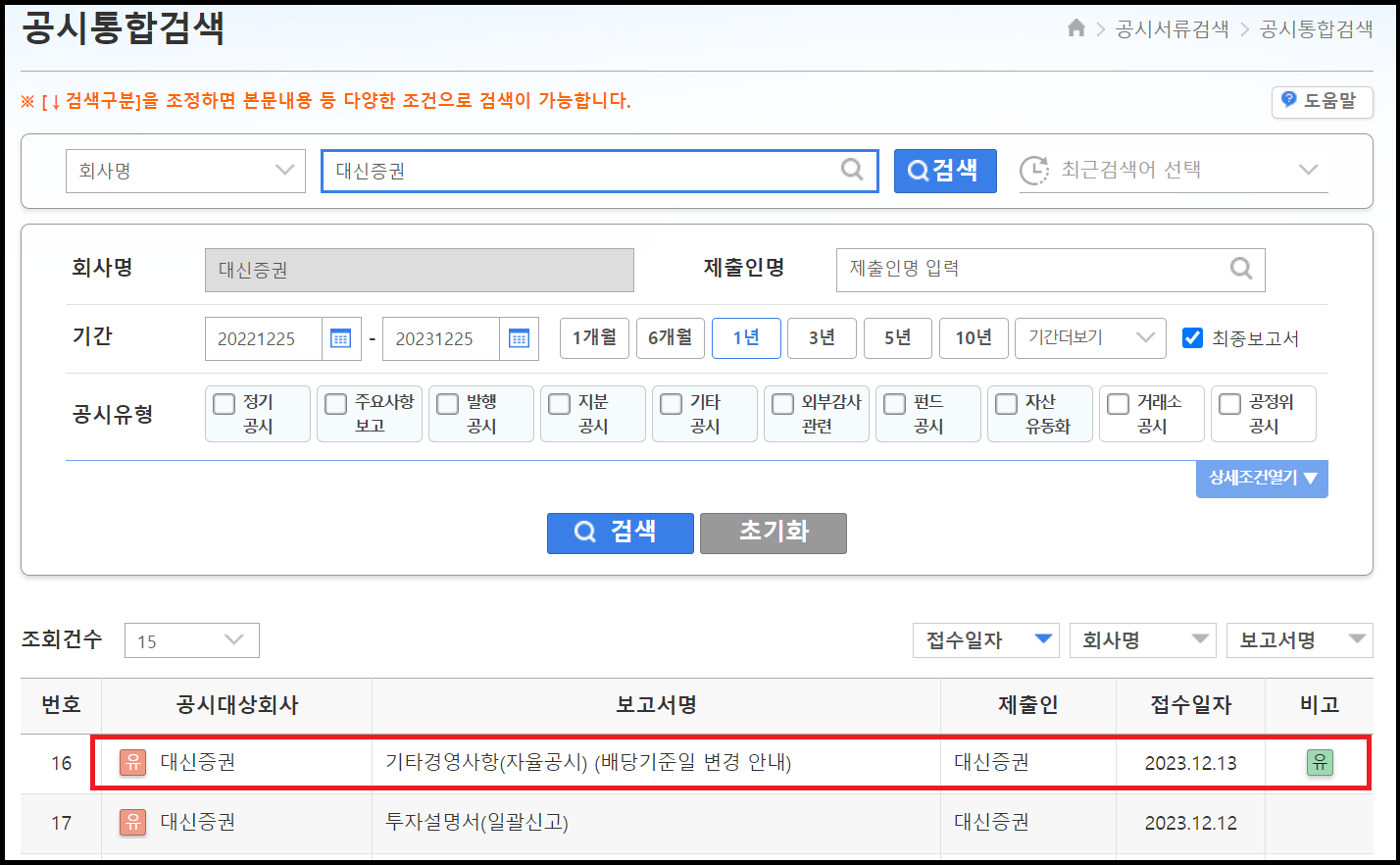The width and height of the screenshot is (1400, 865).
Task: Open the 공시통합검색 breadcrumb link
Action: click(1317, 29)
